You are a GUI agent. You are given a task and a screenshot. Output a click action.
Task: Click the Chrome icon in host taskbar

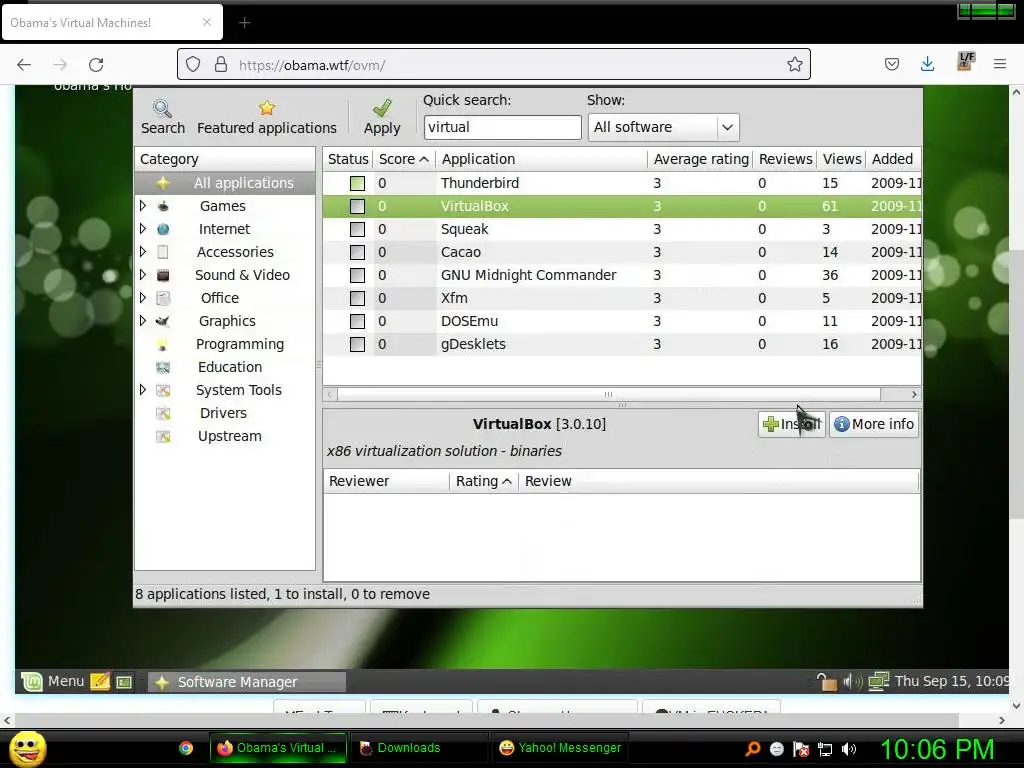[x=186, y=748]
